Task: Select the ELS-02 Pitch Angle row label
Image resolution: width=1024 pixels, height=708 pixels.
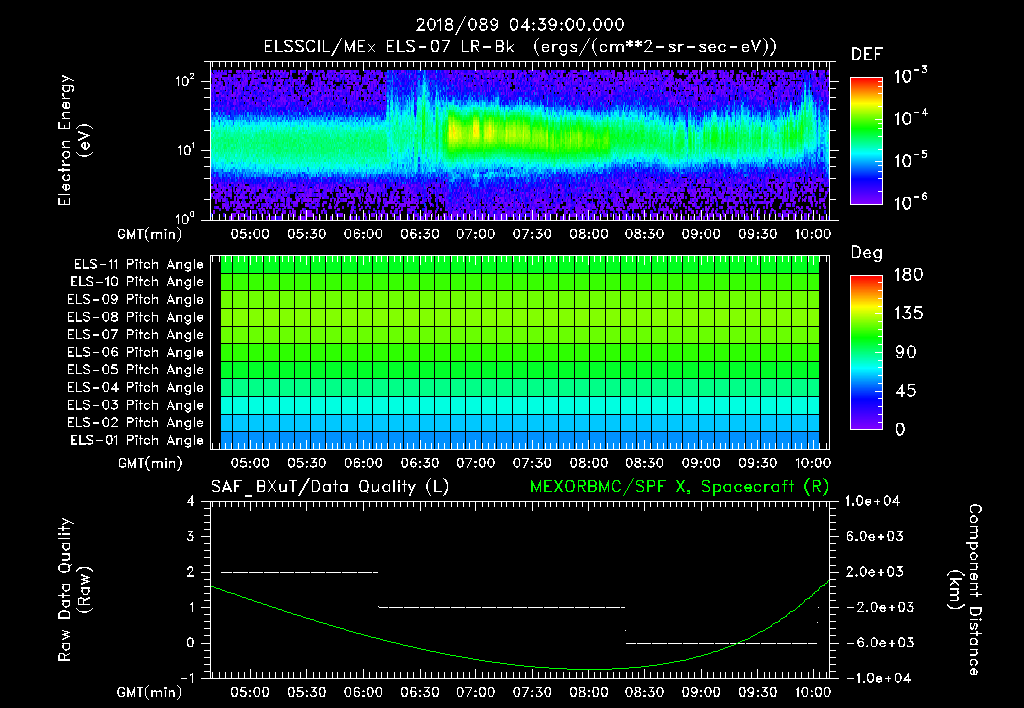Action: pyautogui.click(x=136, y=423)
